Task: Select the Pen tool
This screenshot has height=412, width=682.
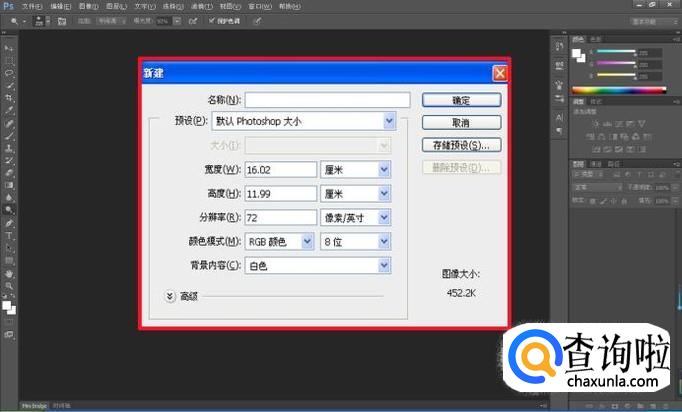Action: pyautogui.click(x=9, y=223)
